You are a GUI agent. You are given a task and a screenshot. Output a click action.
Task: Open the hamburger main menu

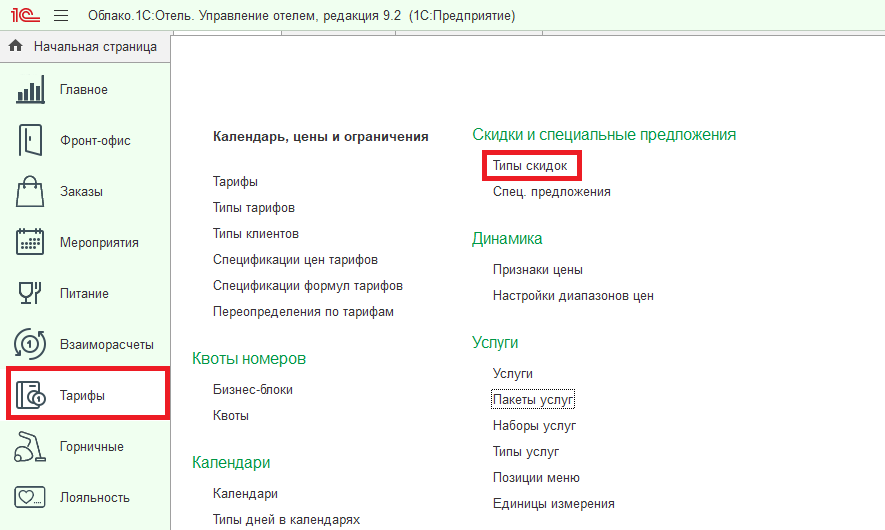pos(61,15)
